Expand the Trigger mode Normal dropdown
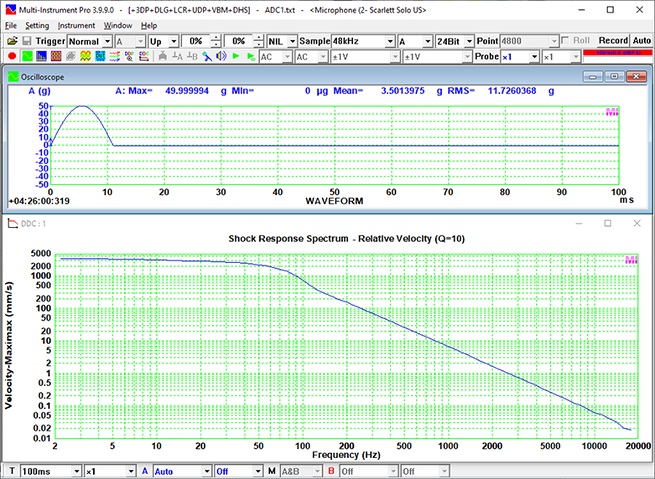This screenshot has height=479, width=655. (106, 41)
